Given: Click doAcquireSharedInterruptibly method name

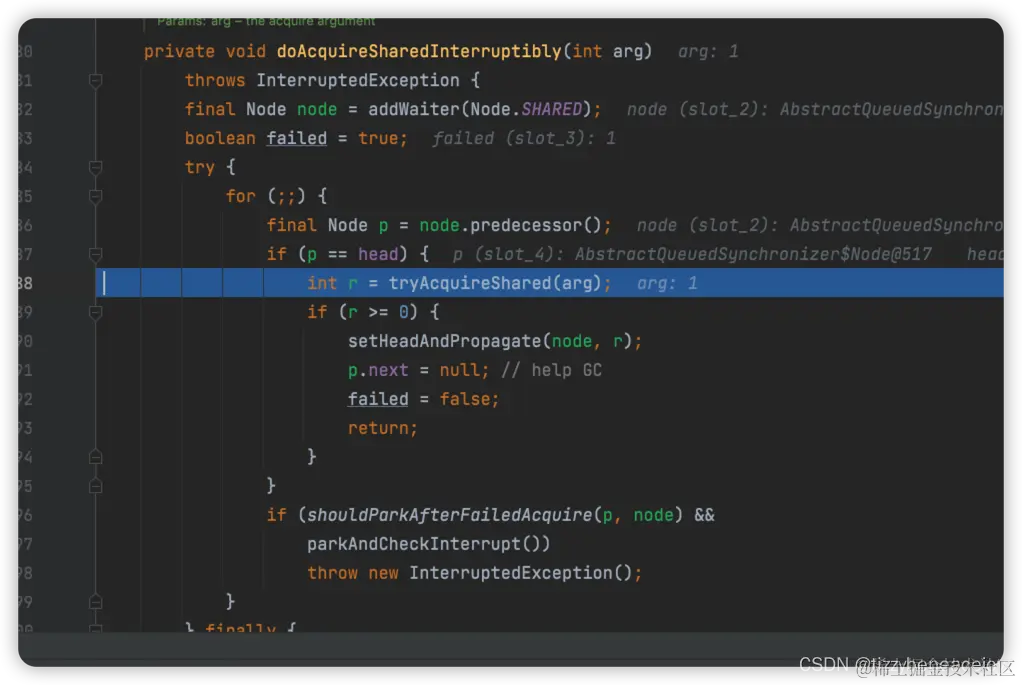Looking at the screenshot, I should [418, 51].
